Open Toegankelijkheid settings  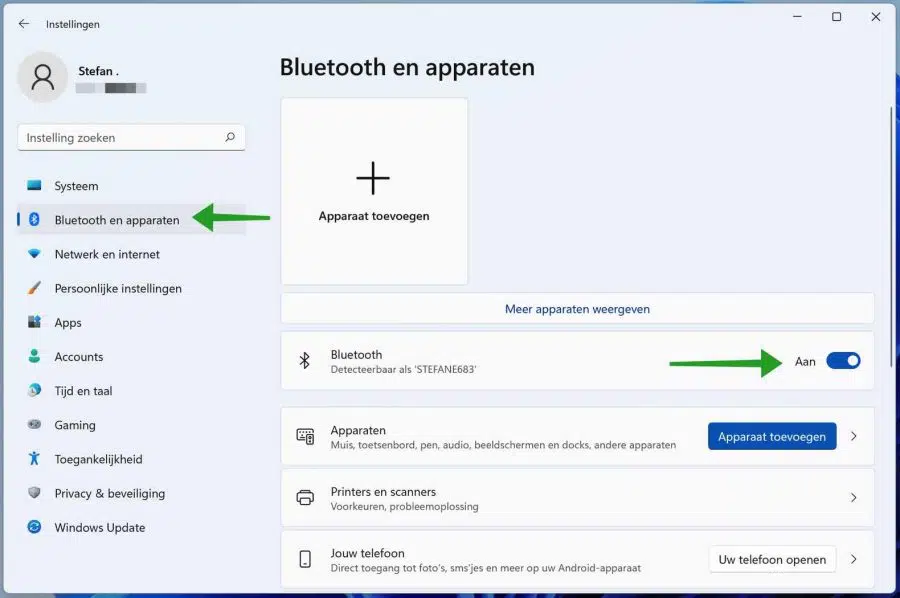click(x=131, y=459)
